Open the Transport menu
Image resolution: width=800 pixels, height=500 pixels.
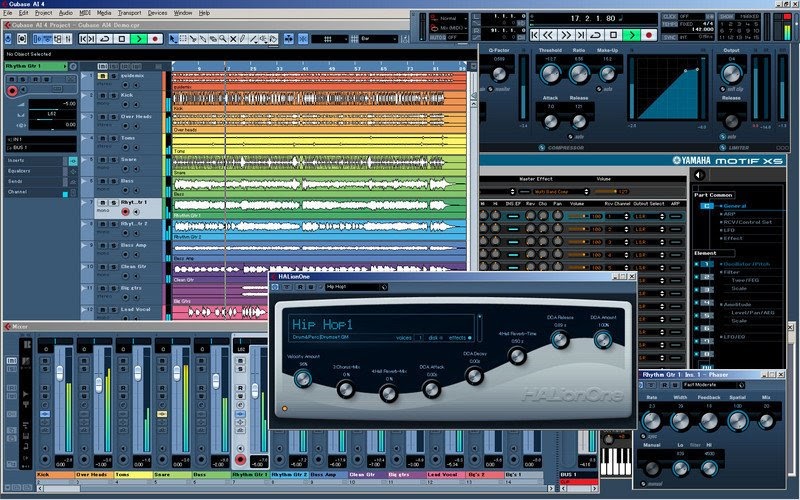[x=130, y=13]
